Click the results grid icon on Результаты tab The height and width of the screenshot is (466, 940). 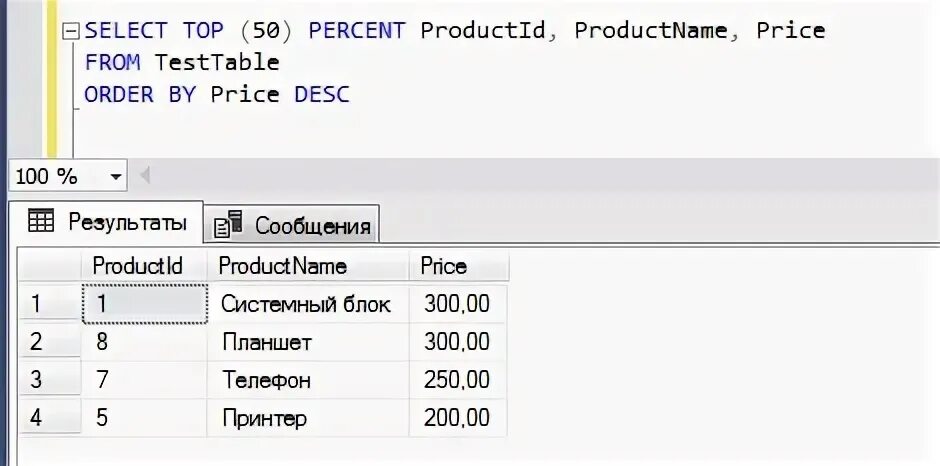click(41, 222)
